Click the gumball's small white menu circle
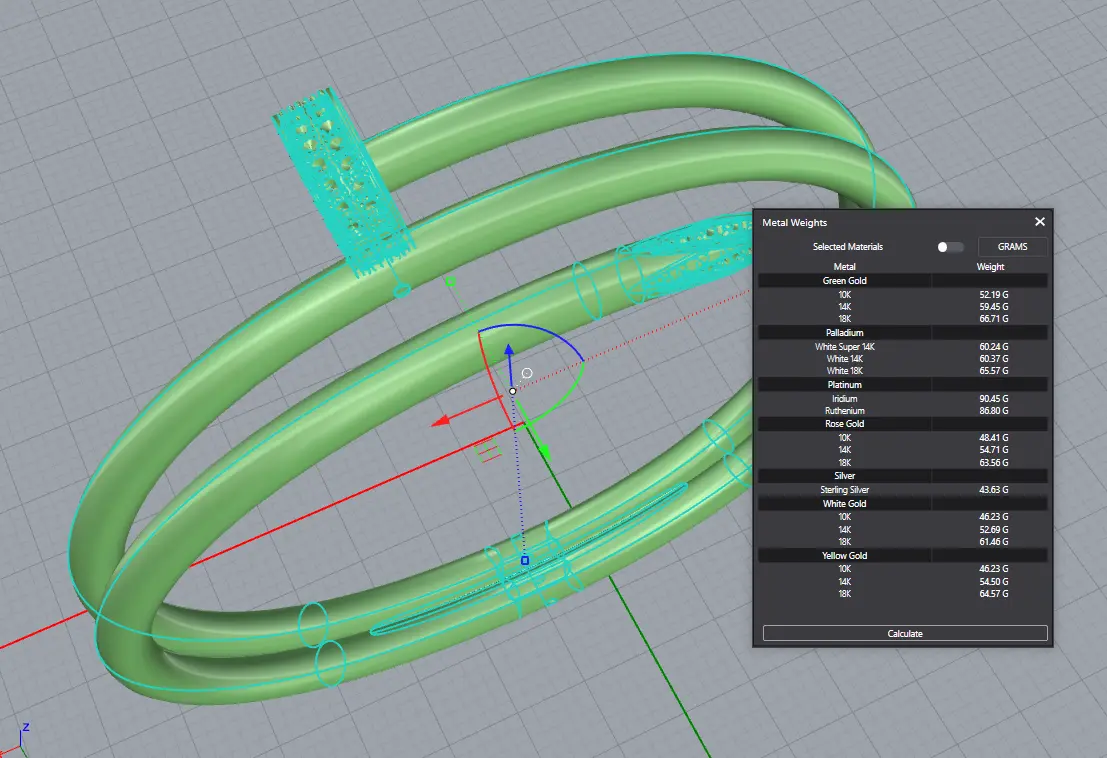The width and height of the screenshot is (1107, 758). (527, 373)
